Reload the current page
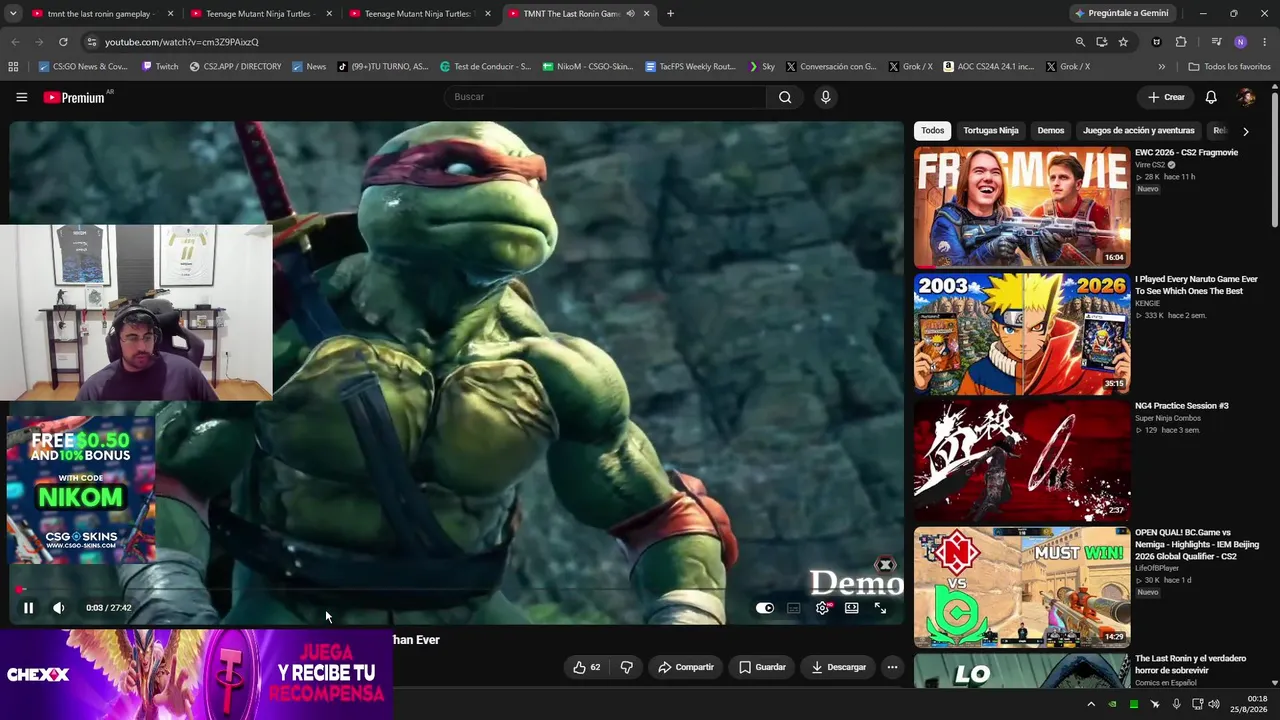The height and width of the screenshot is (720, 1280). click(x=63, y=42)
